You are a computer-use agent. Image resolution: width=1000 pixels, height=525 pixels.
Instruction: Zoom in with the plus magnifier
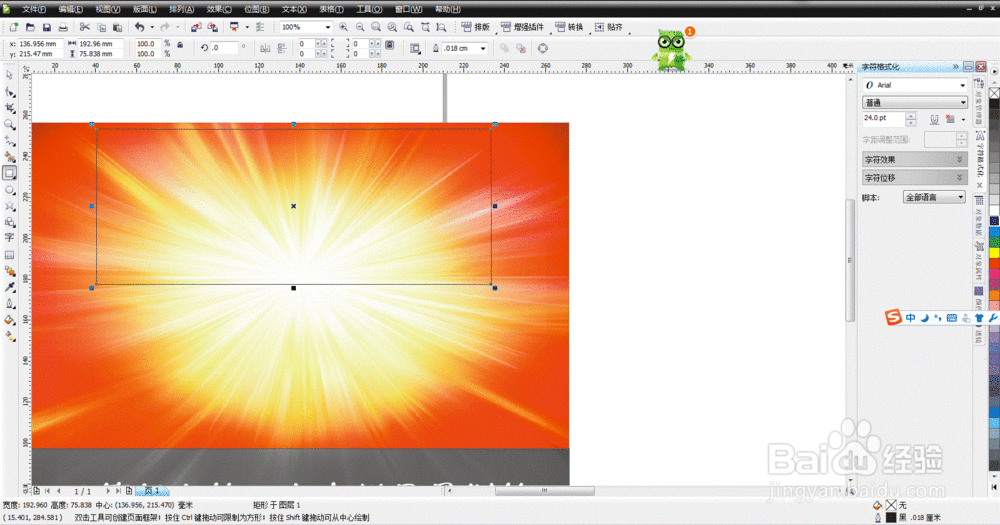pyautogui.click(x=343, y=27)
